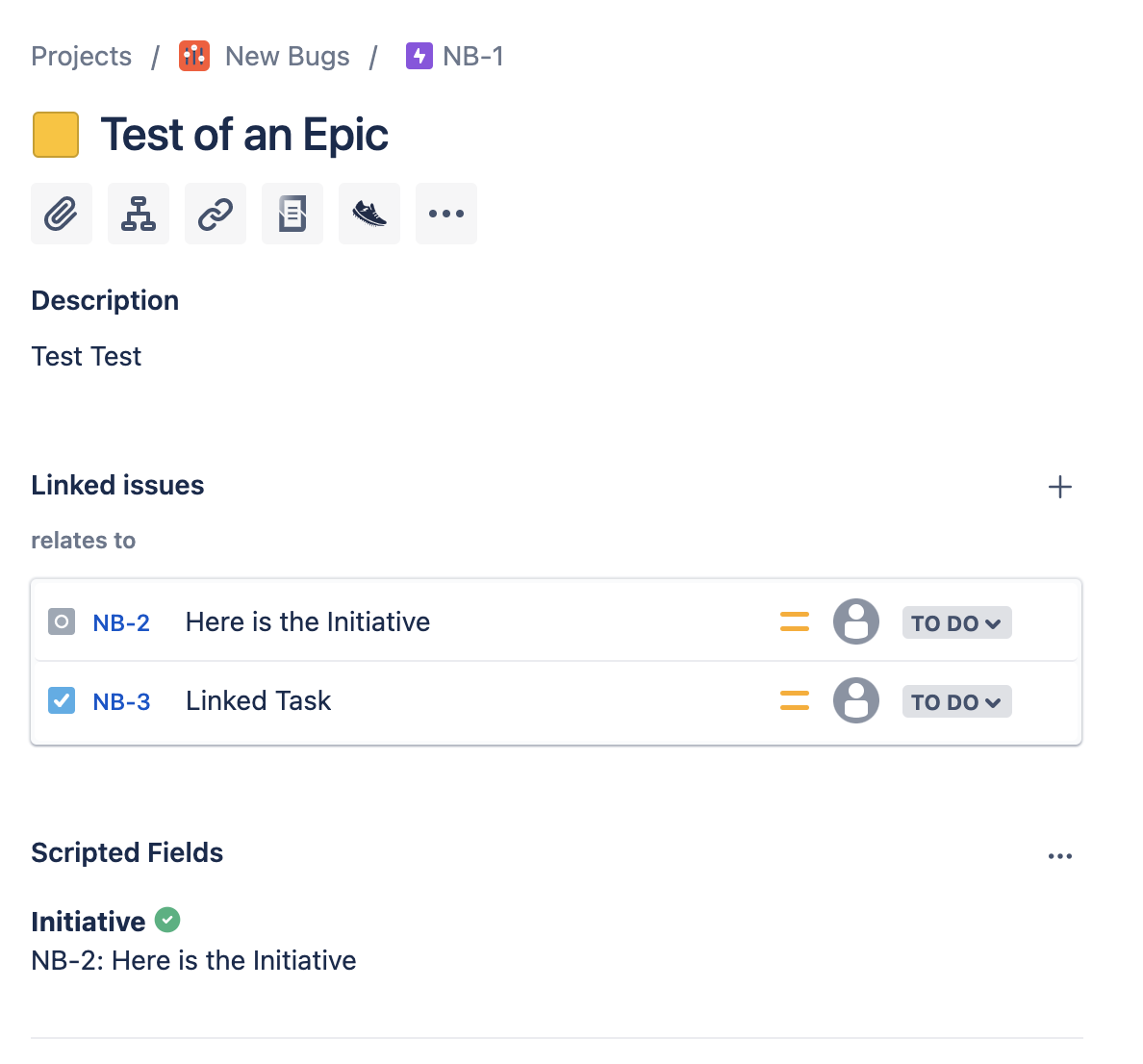Click the blue NB-3 task checkbox icon
1143x1064 pixels.
coord(61,700)
